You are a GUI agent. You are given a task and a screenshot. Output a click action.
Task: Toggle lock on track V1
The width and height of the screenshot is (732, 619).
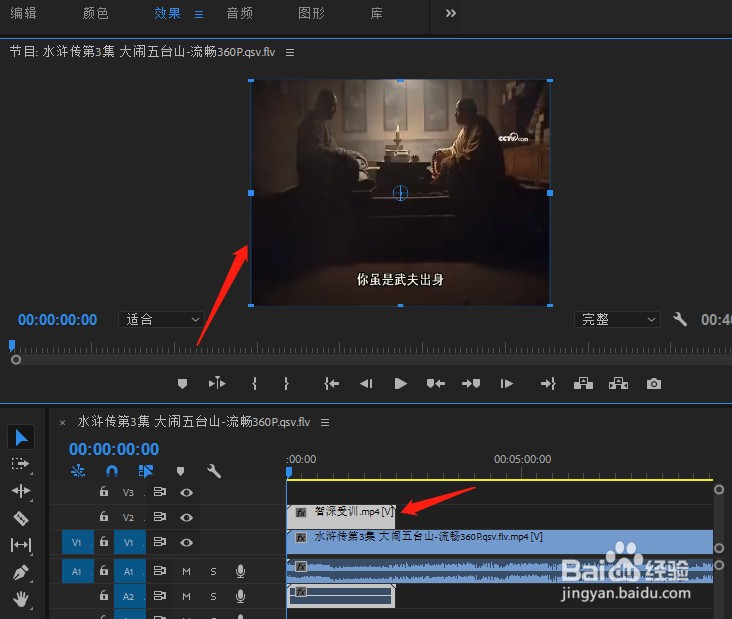coord(104,542)
